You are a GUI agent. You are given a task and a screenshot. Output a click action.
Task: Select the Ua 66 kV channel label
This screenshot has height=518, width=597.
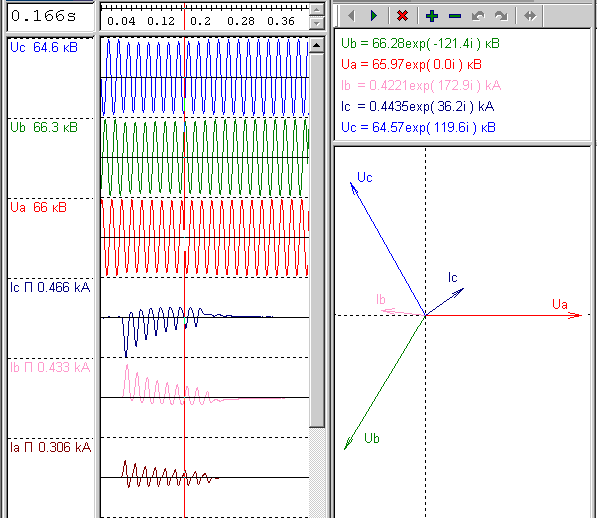tap(38, 208)
